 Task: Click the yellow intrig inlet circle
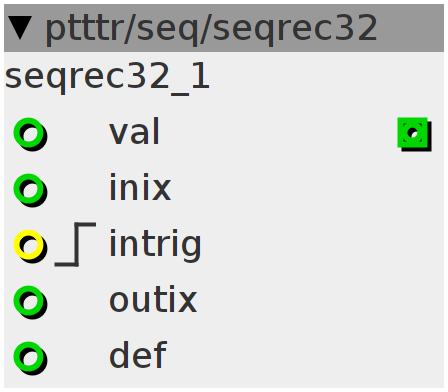pyautogui.click(x=29, y=245)
